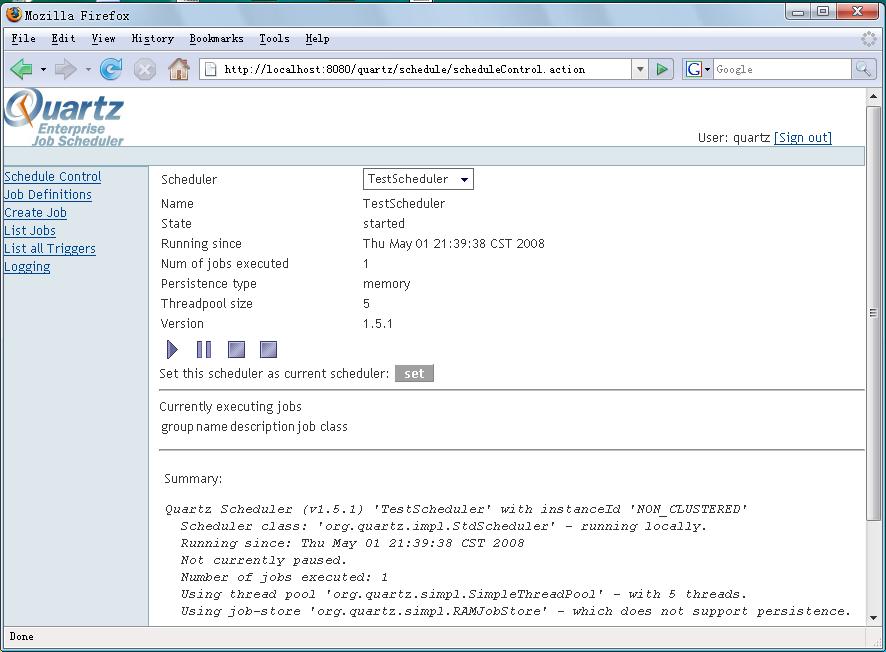Open the Tools menu

pos(274,38)
